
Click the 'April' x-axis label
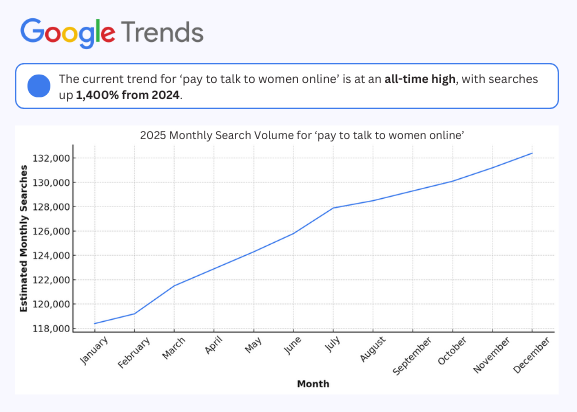coord(213,345)
